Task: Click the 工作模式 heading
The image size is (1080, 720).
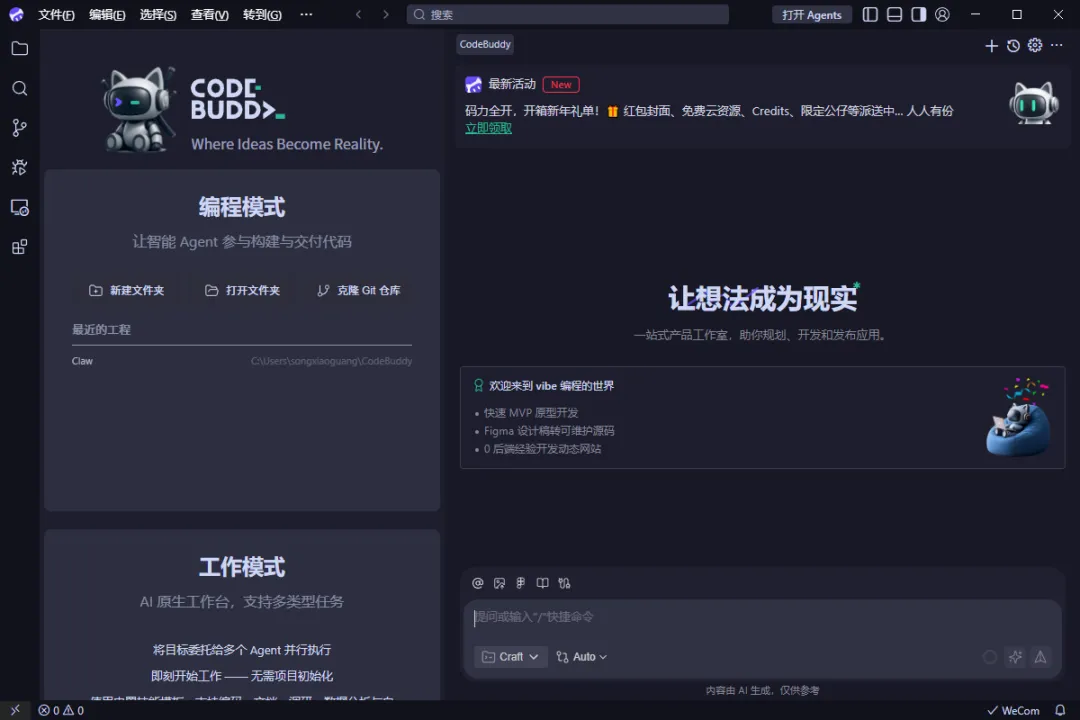Action: (x=242, y=567)
